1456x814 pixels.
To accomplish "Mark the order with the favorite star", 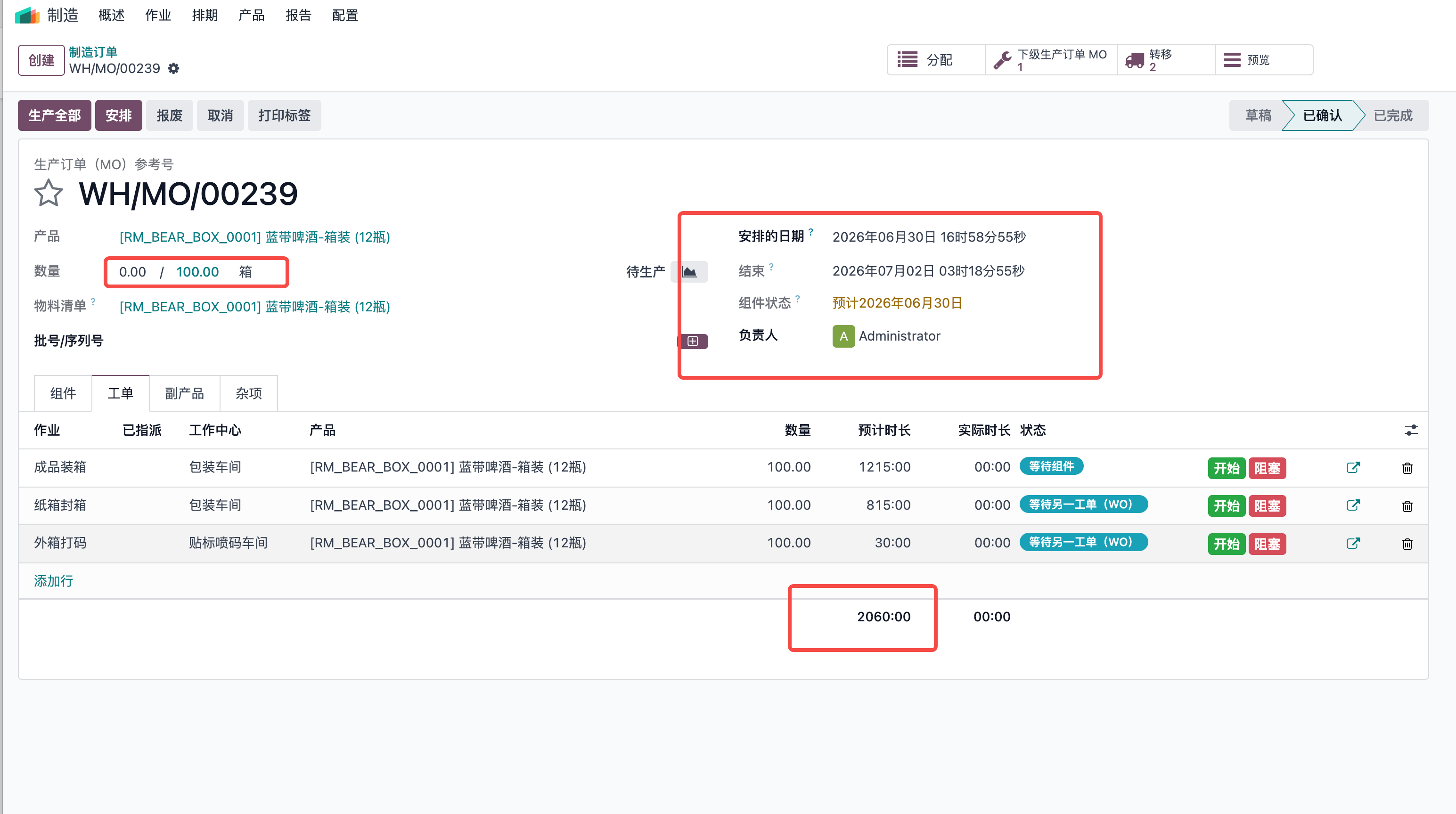I will click(49, 193).
